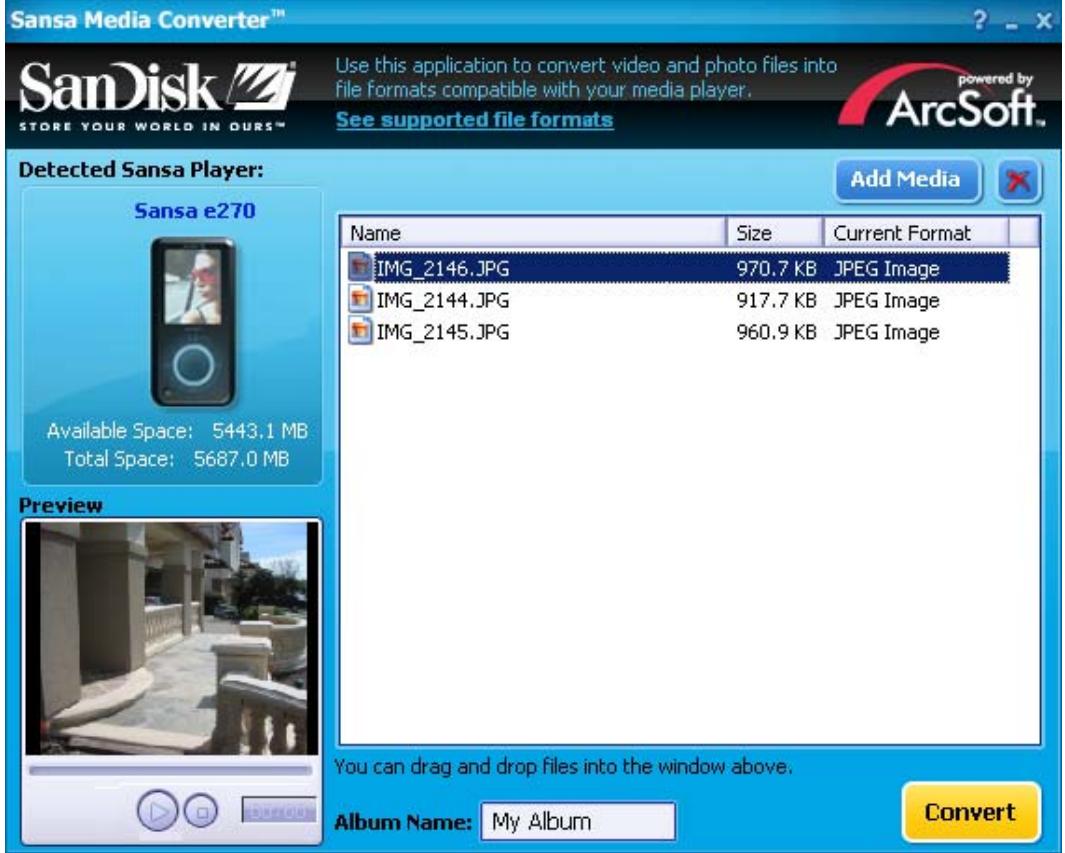Select the IMG_2144.JPG file name

[443, 300]
